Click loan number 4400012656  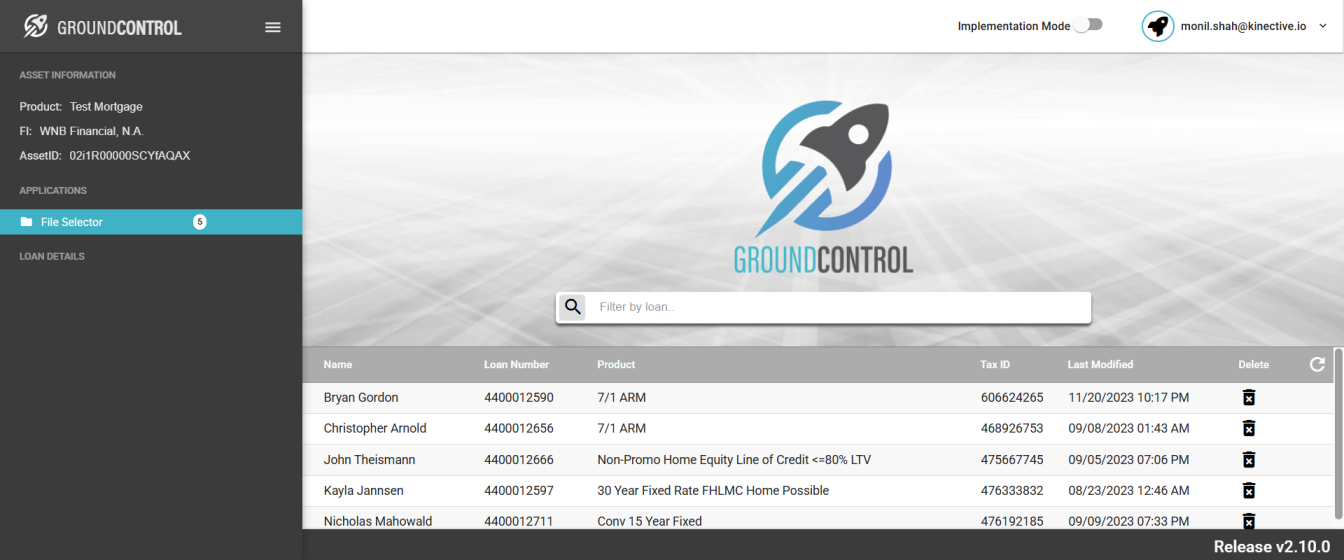click(x=519, y=428)
